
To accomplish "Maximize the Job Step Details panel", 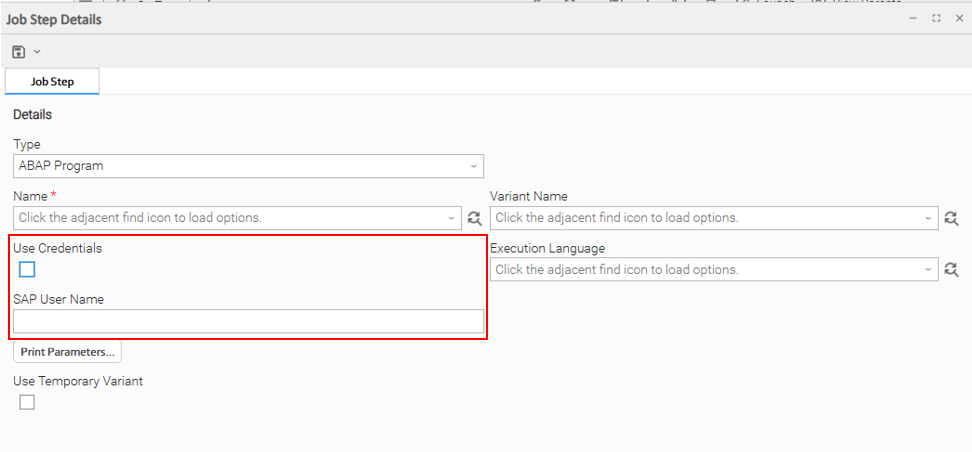I will [936, 19].
